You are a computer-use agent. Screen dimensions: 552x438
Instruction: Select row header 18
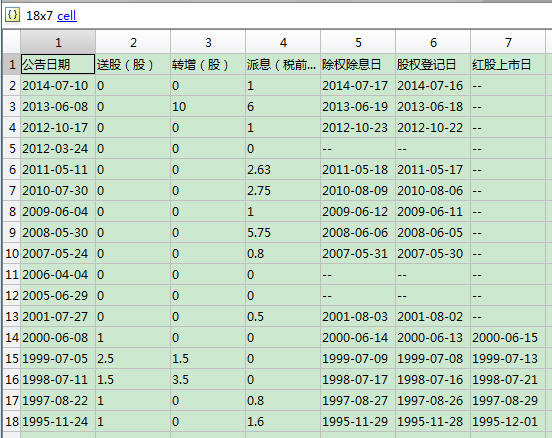(x=12, y=421)
